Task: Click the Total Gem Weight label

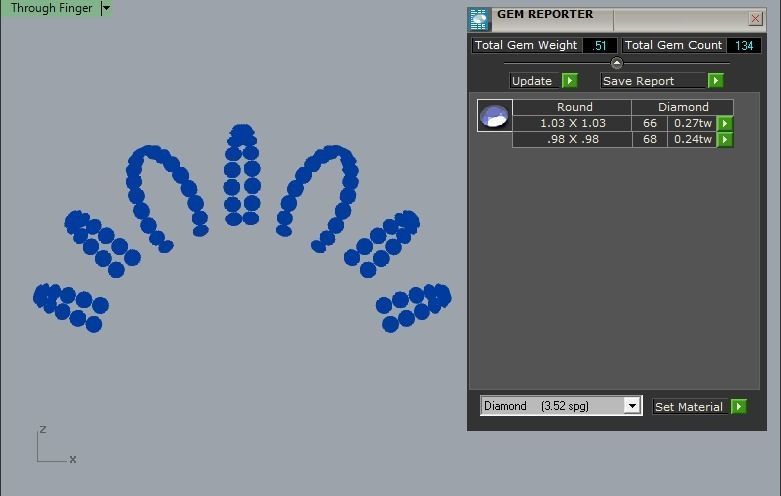Action: pyautogui.click(x=526, y=45)
